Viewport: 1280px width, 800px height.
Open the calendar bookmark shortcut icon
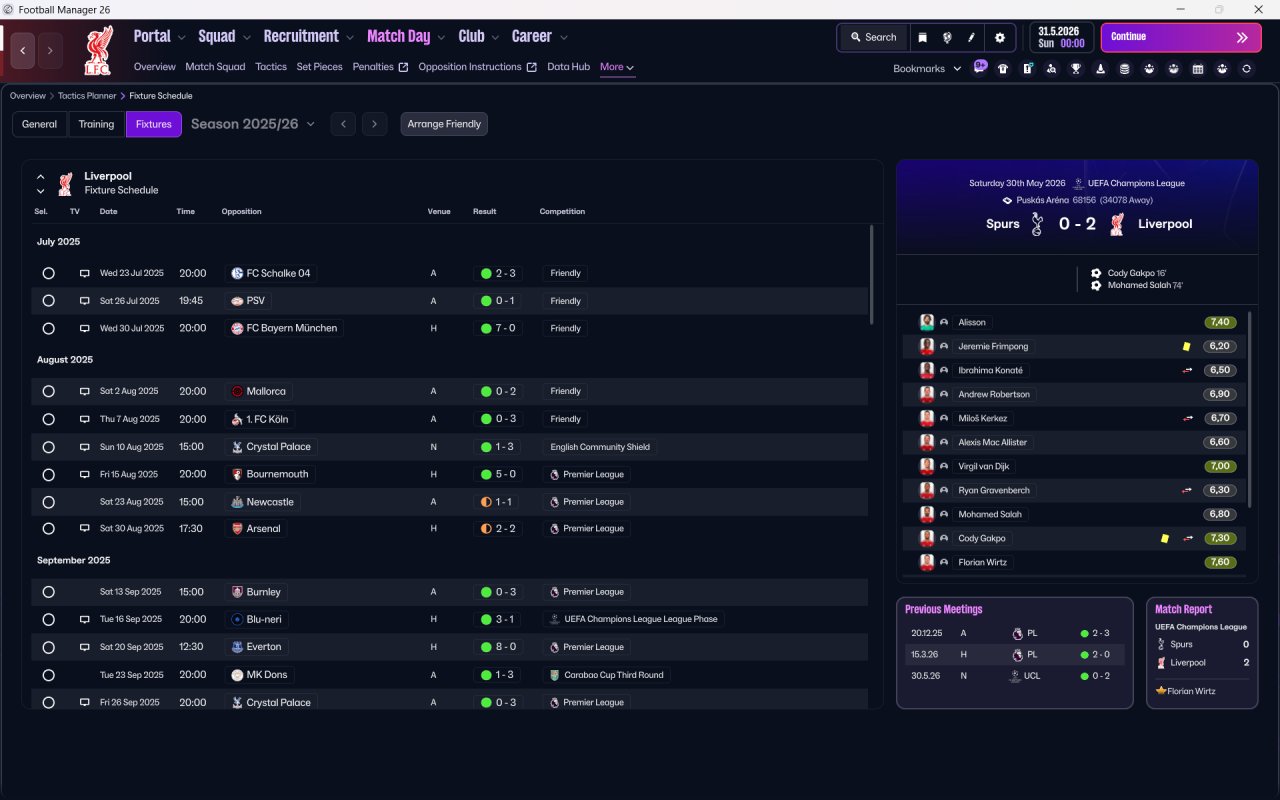pos(1198,69)
